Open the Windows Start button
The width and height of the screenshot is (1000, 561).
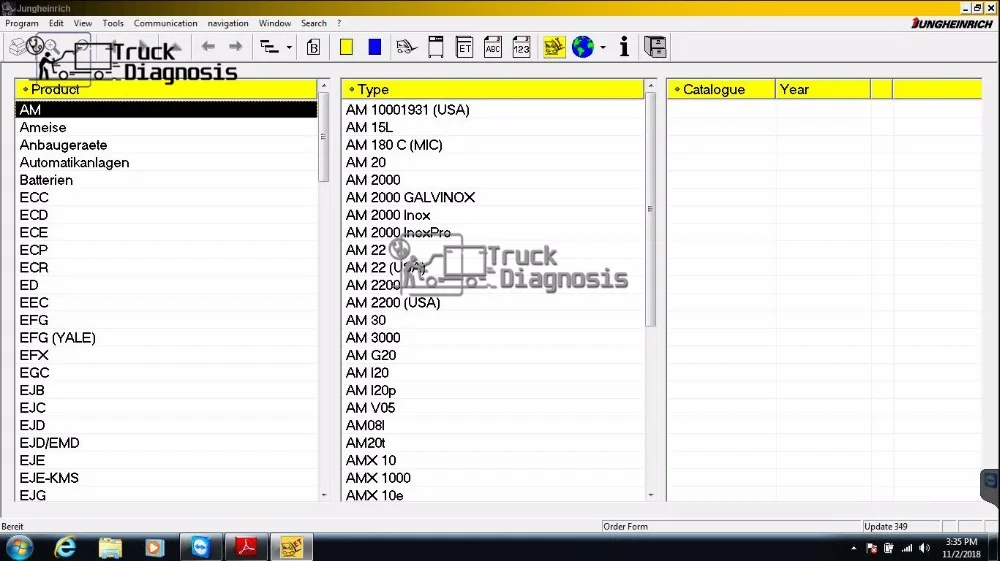(20, 547)
